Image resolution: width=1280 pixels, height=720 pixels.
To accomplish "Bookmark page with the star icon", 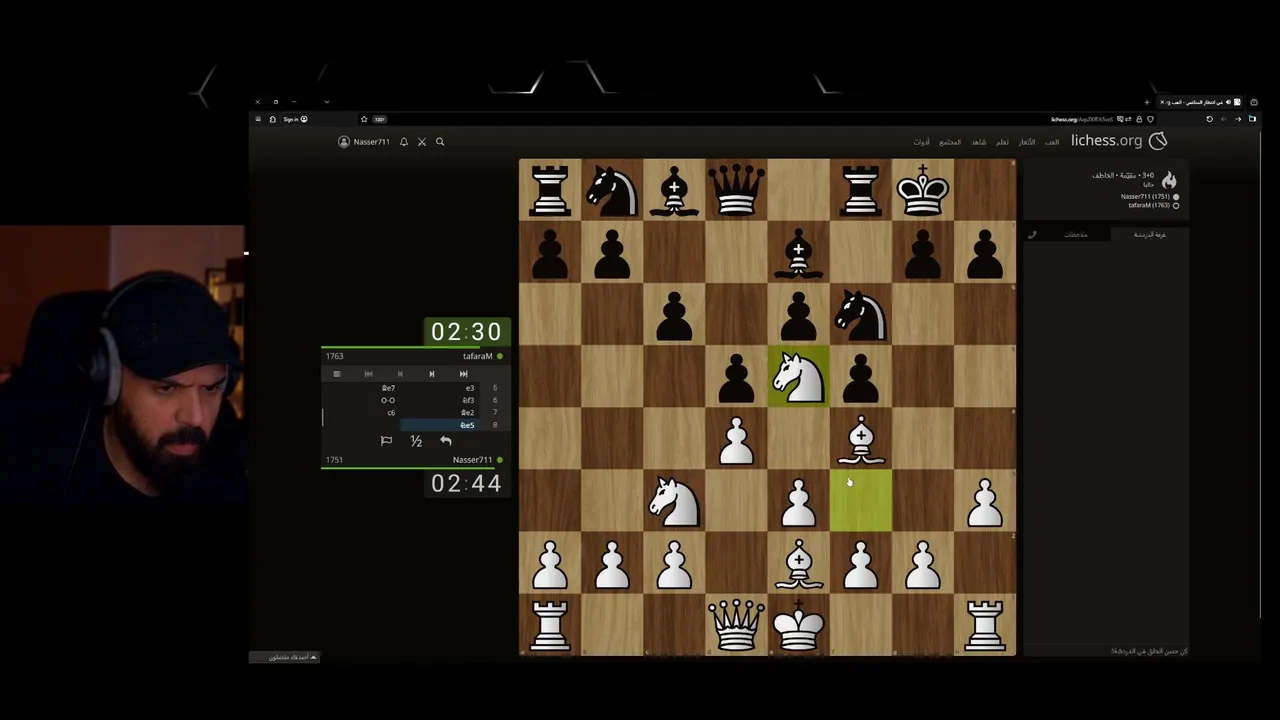I will (364, 119).
